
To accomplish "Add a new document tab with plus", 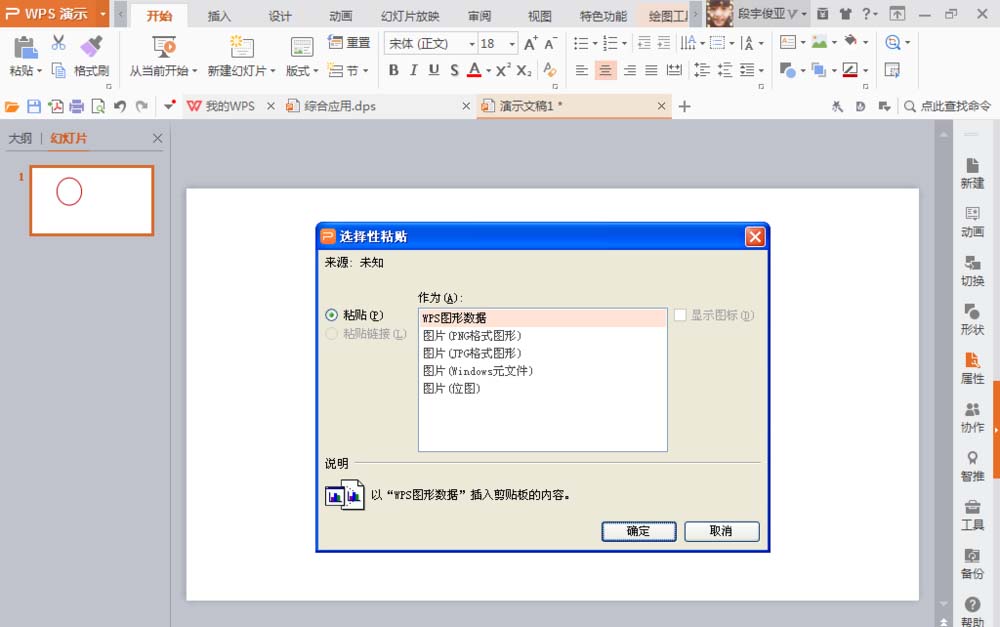I will (x=684, y=107).
